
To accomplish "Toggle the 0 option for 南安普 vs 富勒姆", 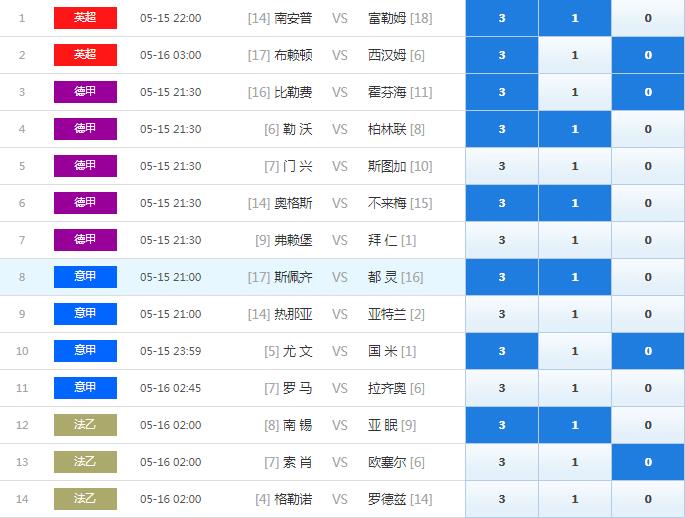I will tap(647, 18).
